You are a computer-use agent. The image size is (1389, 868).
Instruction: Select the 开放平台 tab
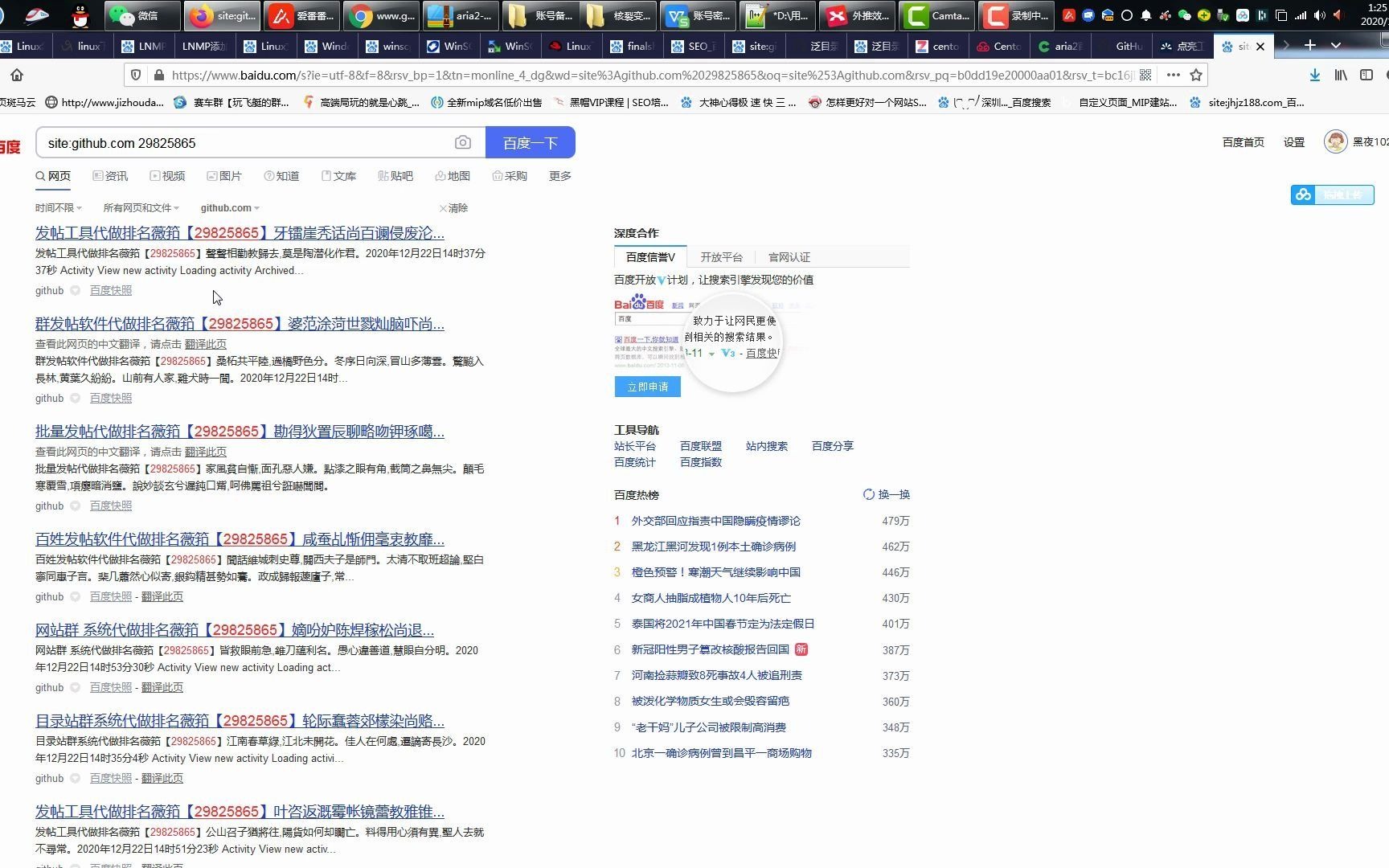click(721, 257)
